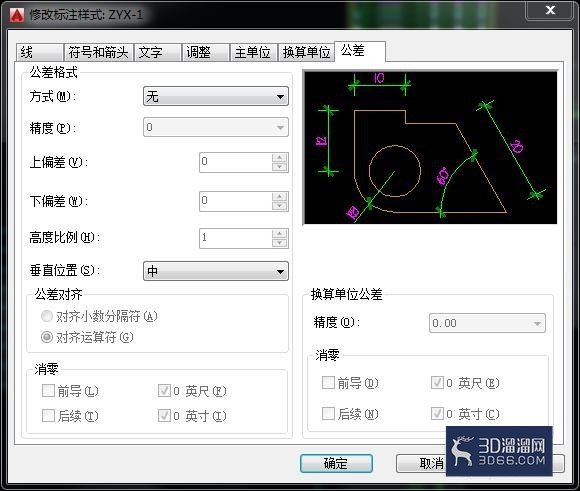The height and width of the screenshot is (491, 580).
Task: Switch to the 线 tab
Action: 40,52
